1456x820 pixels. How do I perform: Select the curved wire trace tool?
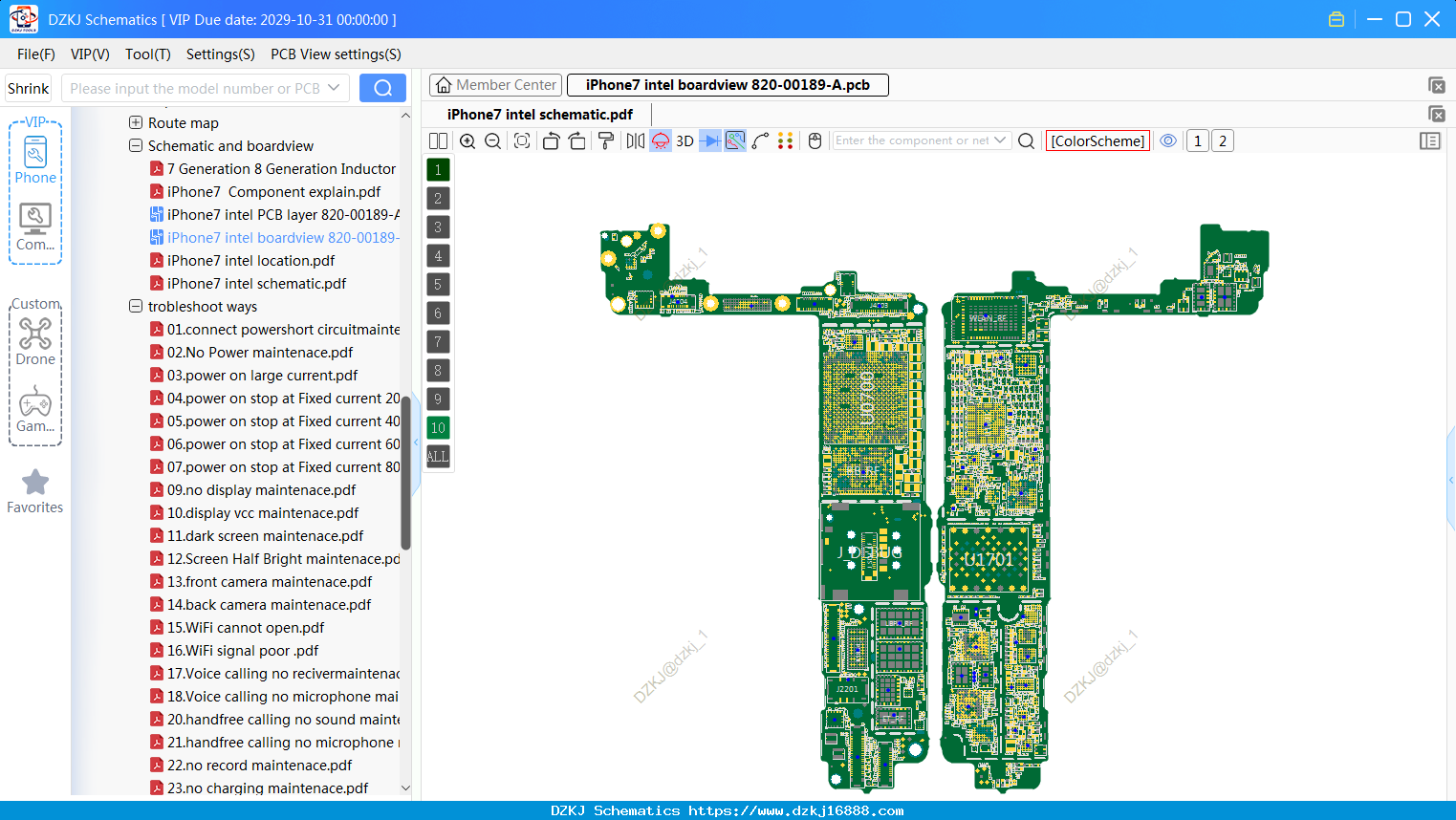pyautogui.click(x=761, y=140)
